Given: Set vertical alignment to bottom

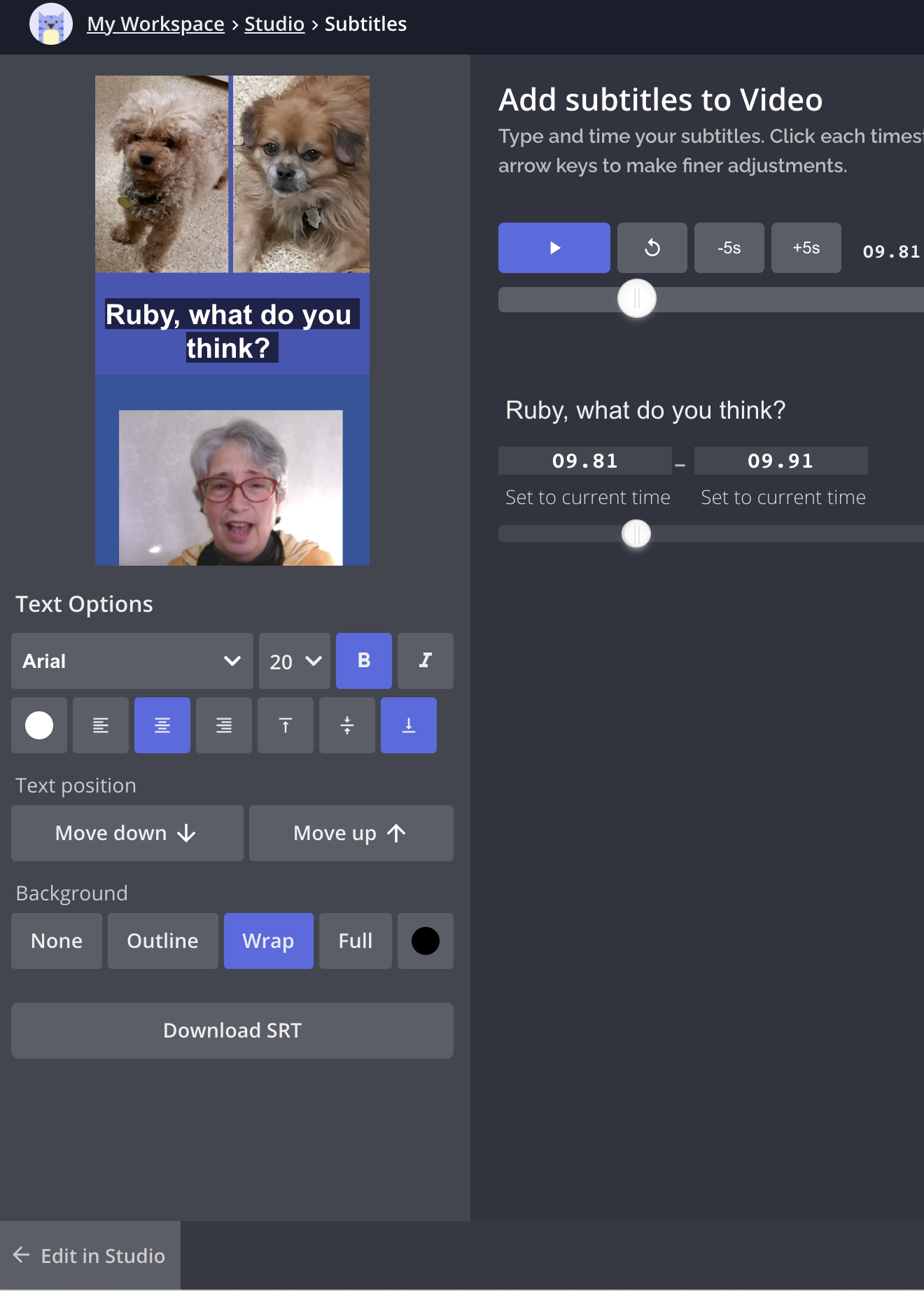Looking at the screenshot, I should pos(409,725).
